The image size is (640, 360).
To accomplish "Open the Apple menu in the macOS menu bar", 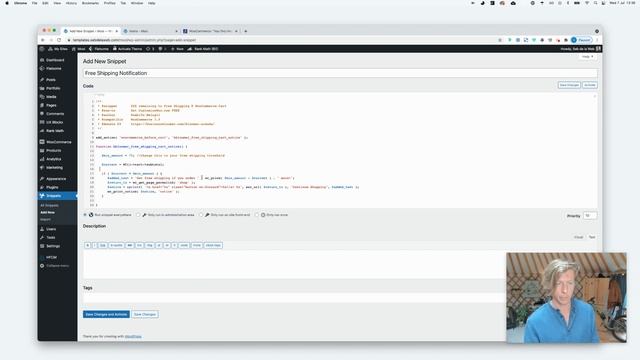I will pyautogui.click(x=7, y=3).
